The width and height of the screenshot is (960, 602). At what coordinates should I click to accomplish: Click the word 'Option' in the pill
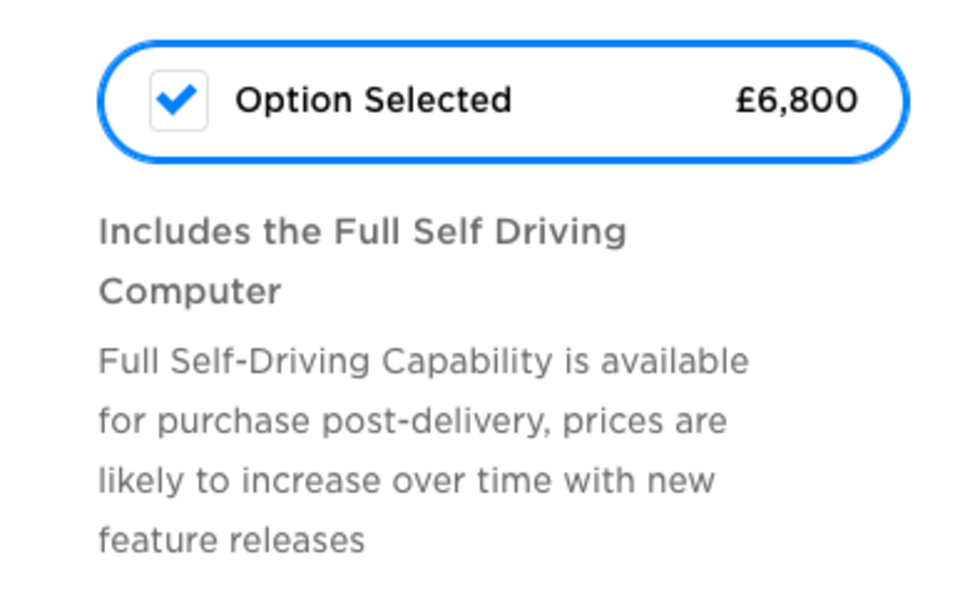[x=293, y=101]
